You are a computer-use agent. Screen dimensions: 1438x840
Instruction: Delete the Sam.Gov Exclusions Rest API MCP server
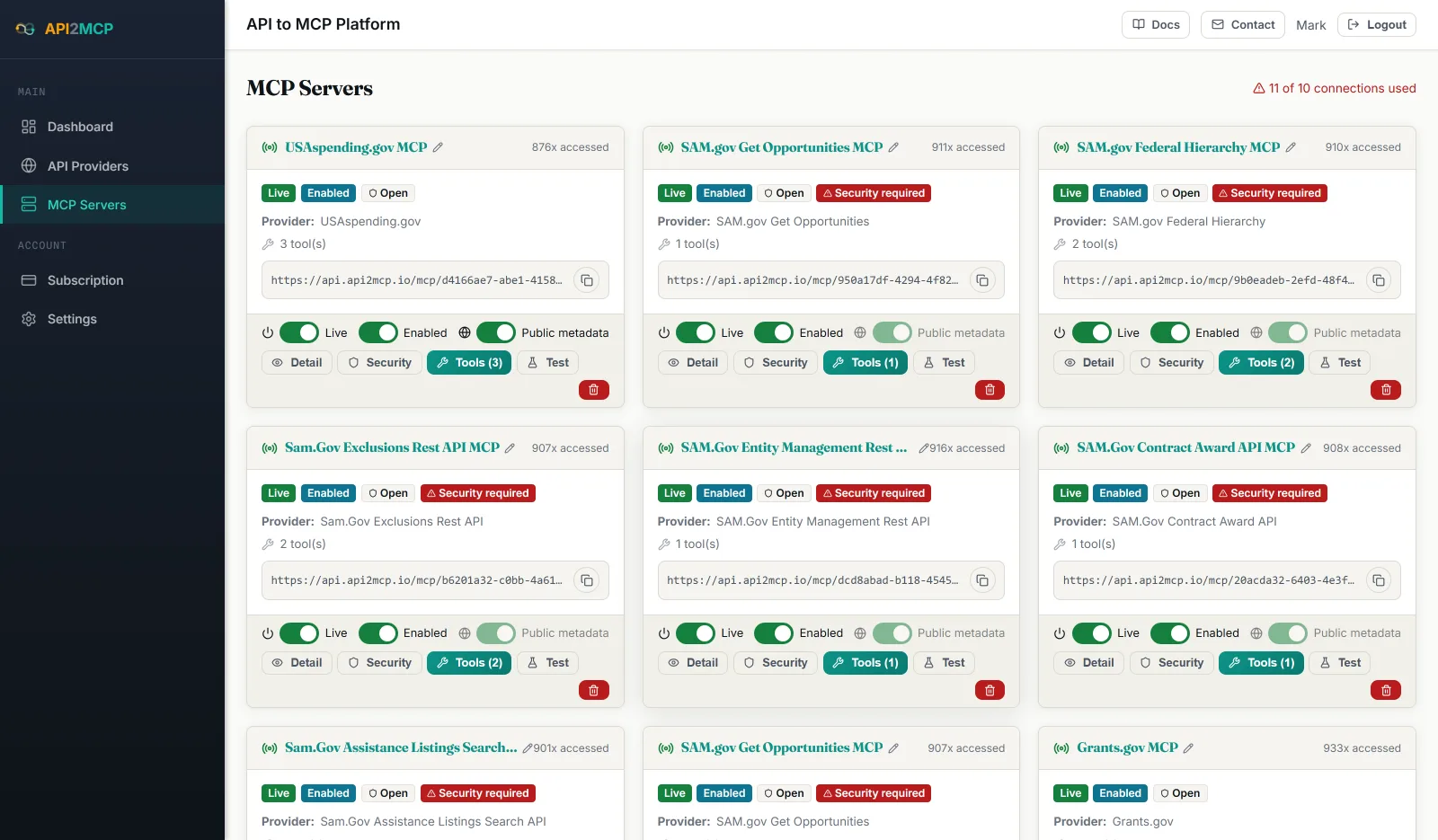594,690
